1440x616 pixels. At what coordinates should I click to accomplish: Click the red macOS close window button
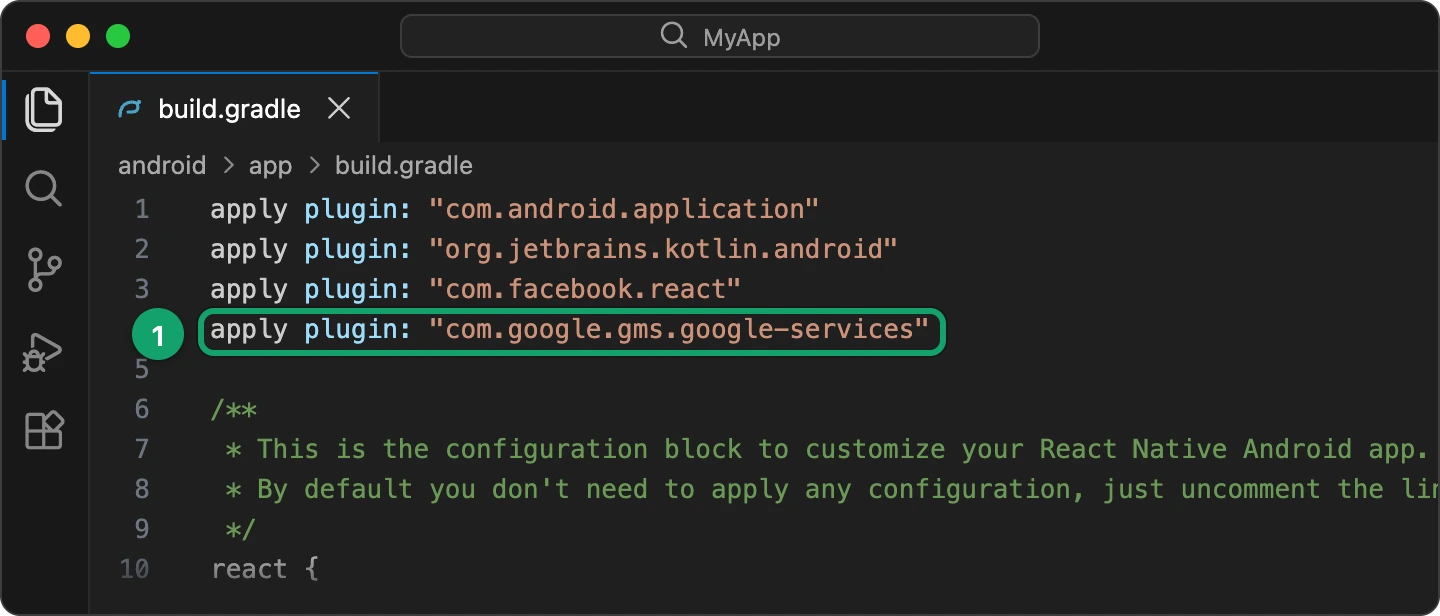click(38, 37)
